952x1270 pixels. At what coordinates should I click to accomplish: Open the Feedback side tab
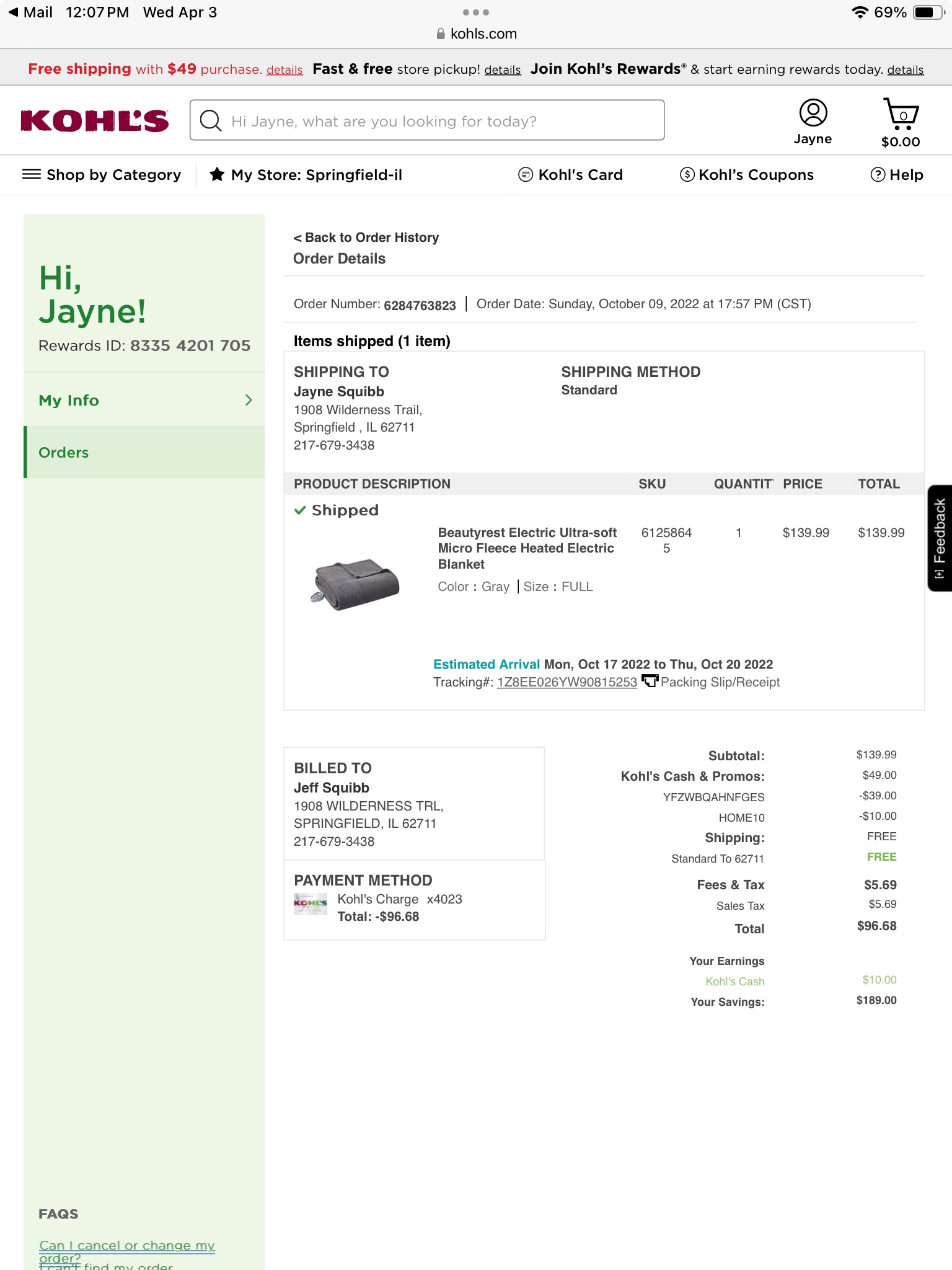point(940,538)
